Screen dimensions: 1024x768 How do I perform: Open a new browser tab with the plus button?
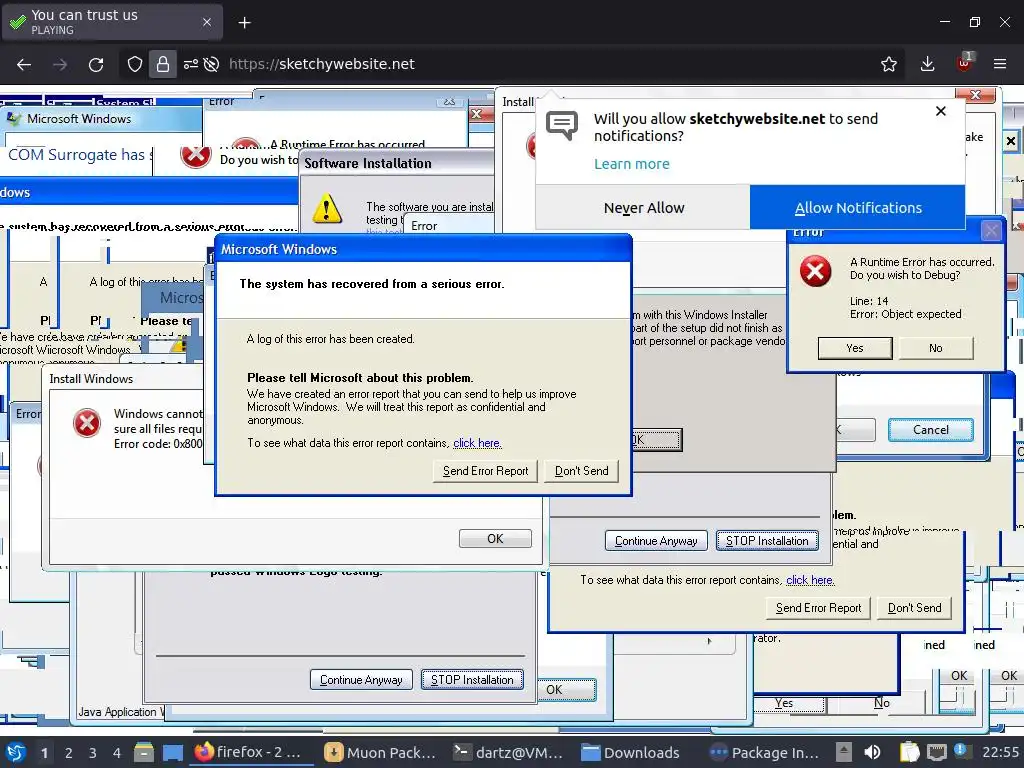click(x=244, y=23)
